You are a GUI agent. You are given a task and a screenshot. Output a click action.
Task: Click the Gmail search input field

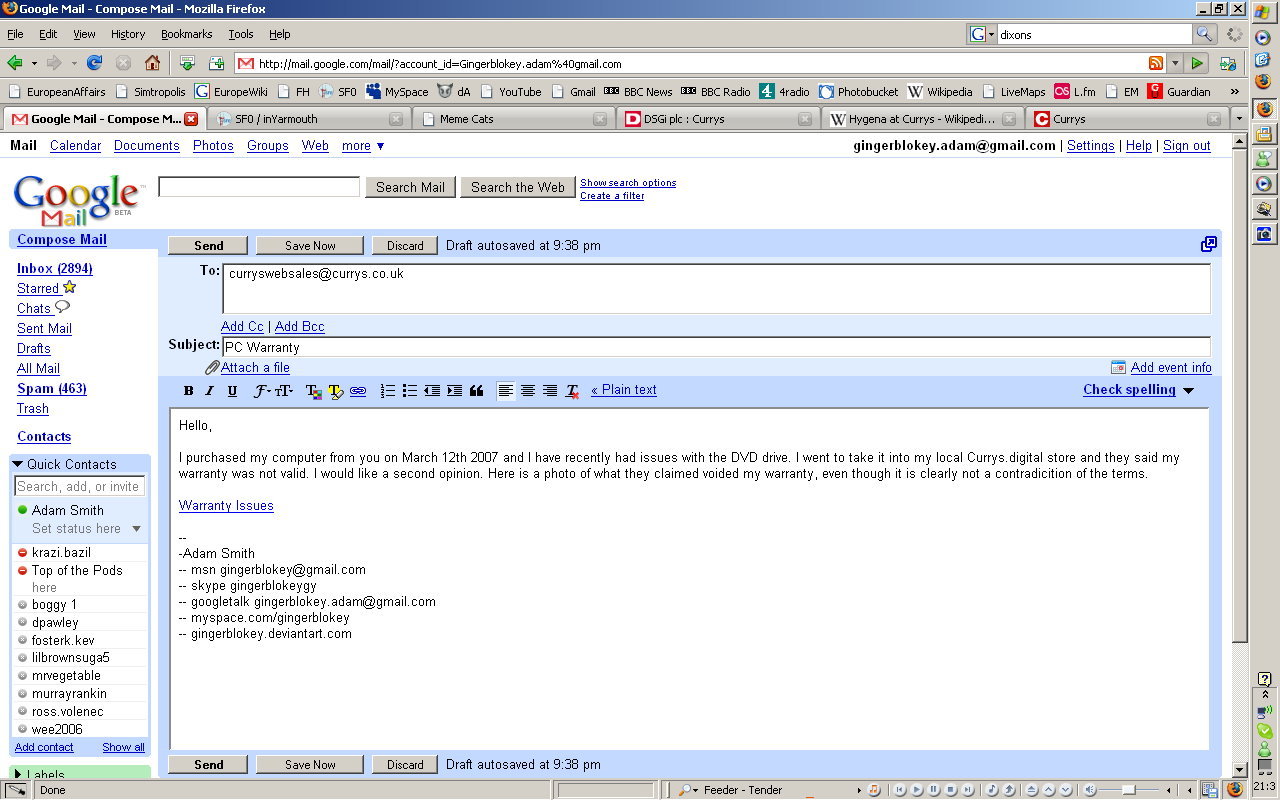click(x=259, y=187)
